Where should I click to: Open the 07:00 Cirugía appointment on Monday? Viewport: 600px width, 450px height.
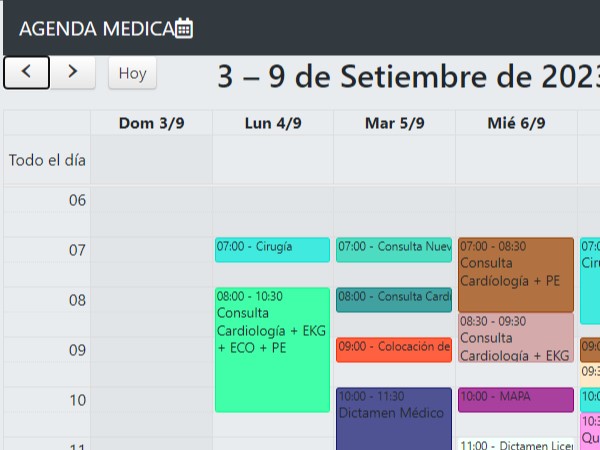272,249
